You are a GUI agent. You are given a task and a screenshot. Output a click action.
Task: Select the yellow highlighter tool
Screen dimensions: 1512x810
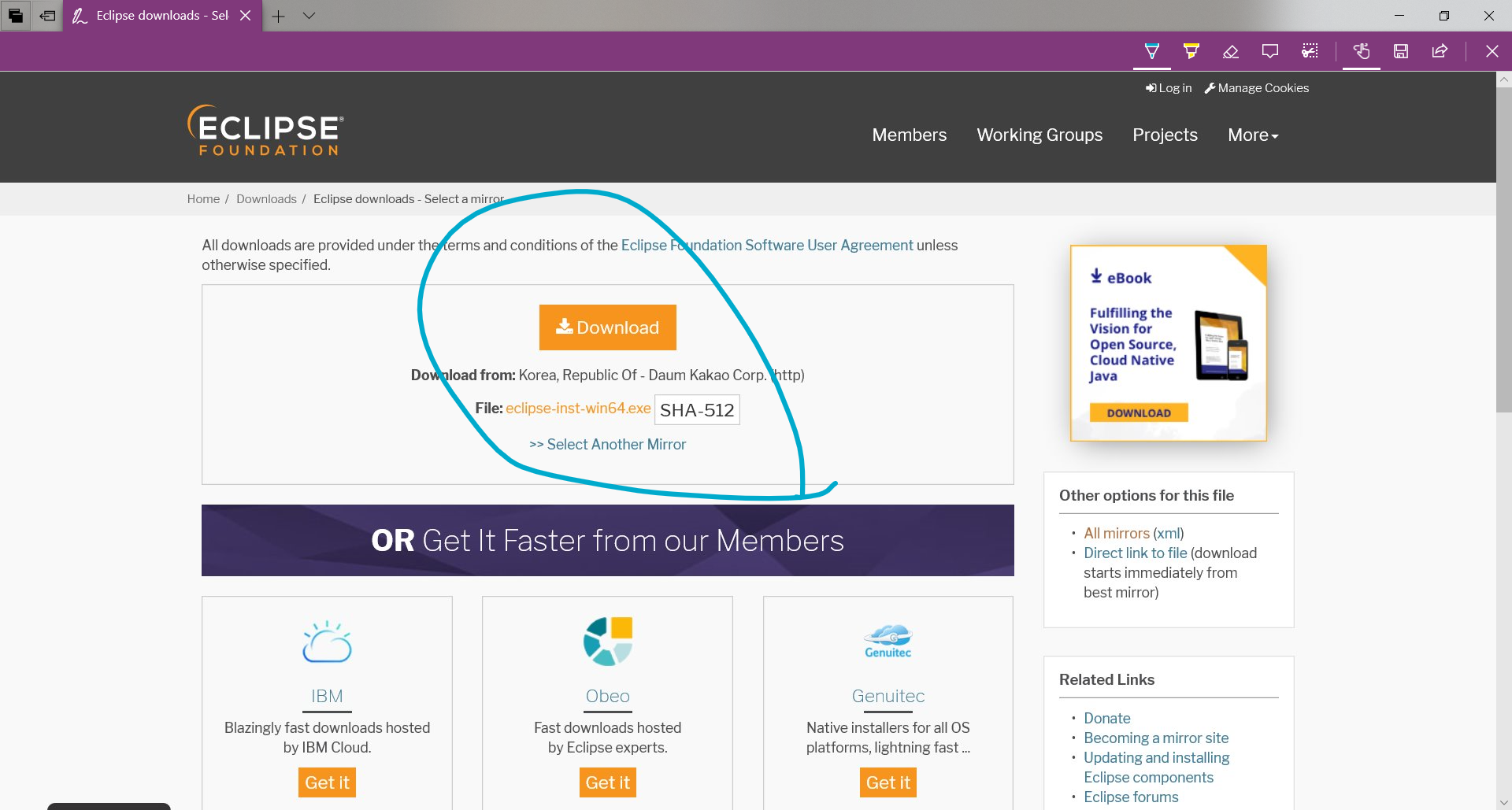pos(1191,51)
